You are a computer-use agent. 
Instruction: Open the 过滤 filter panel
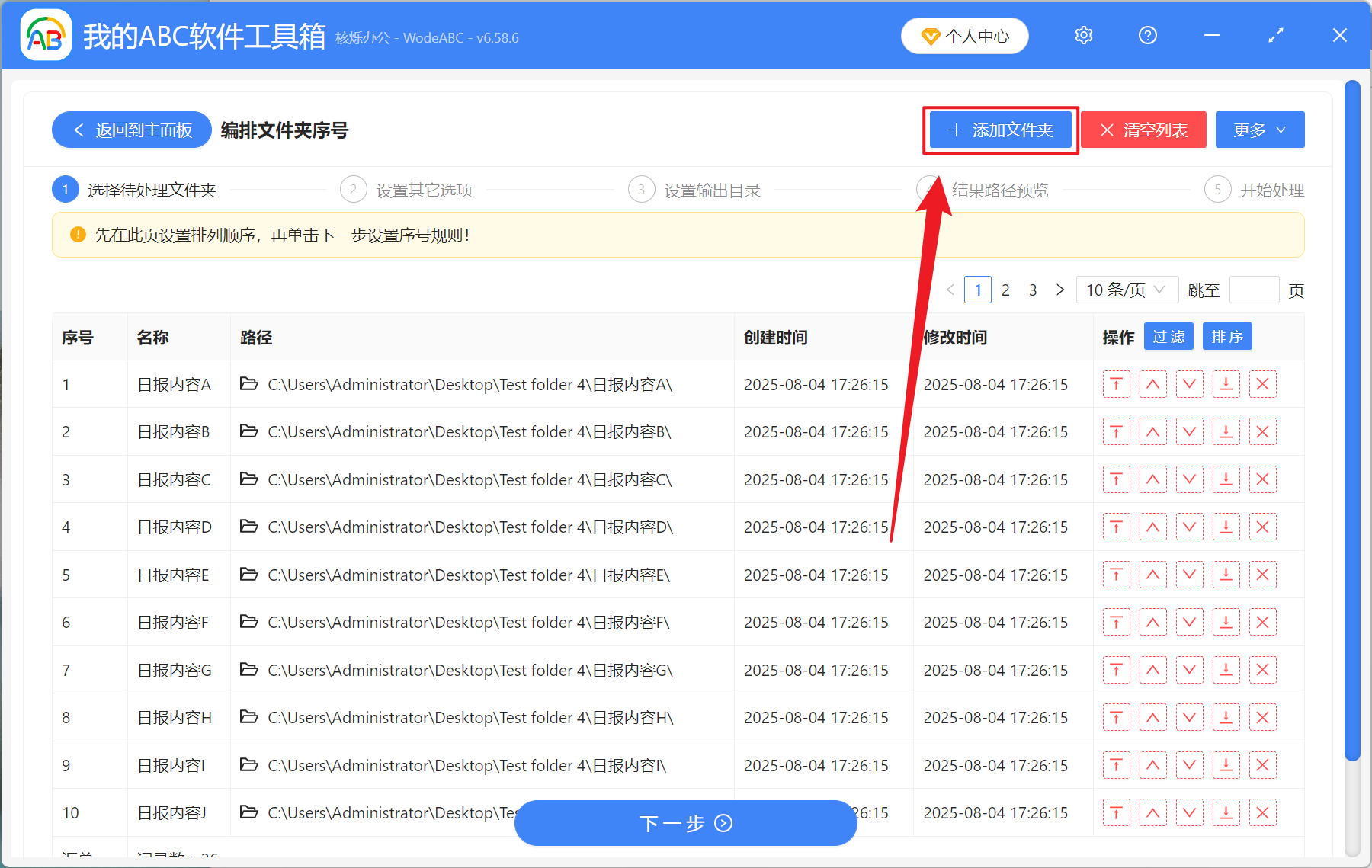coord(1168,336)
